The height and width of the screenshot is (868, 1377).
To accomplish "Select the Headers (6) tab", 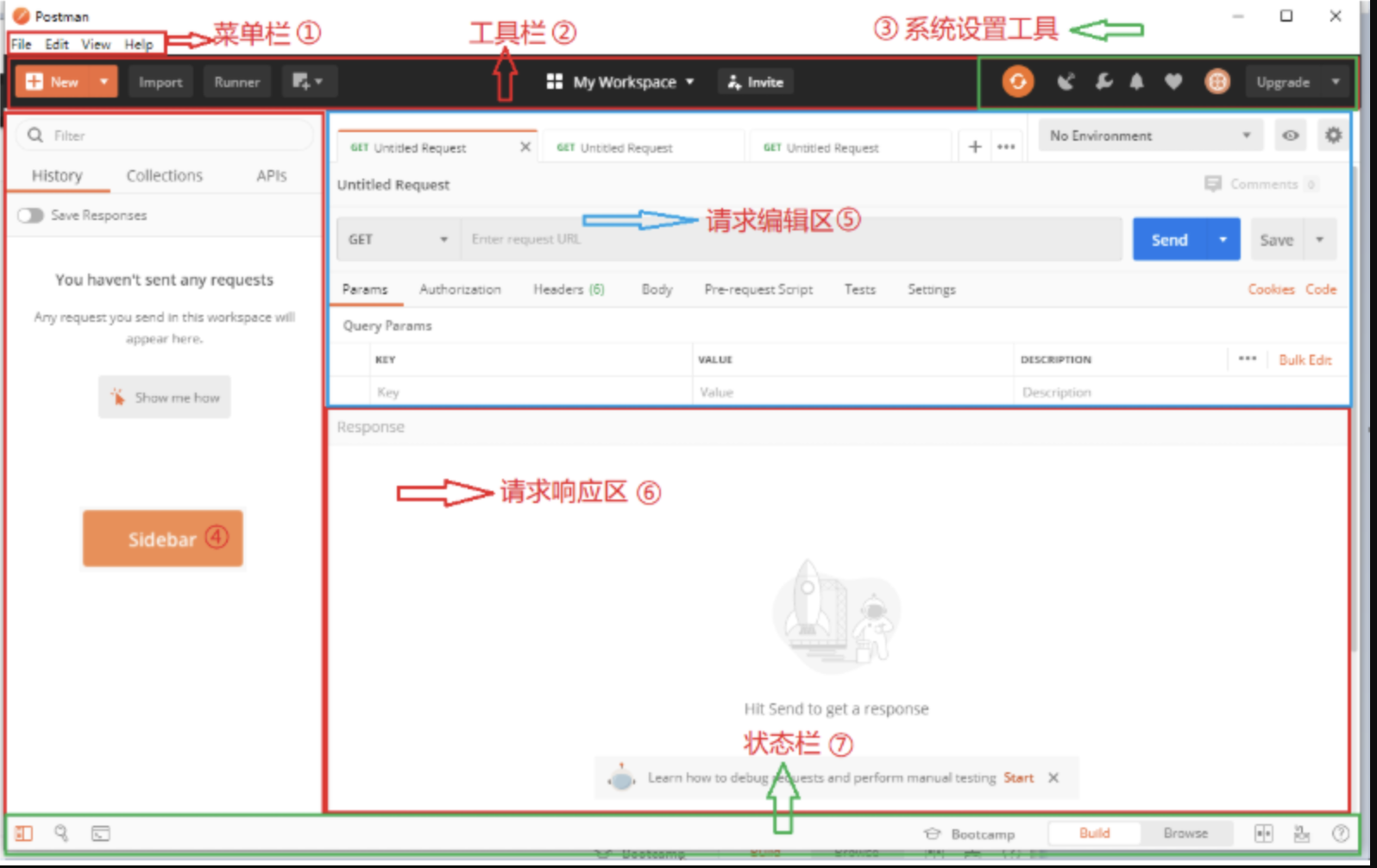I will [x=569, y=289].
